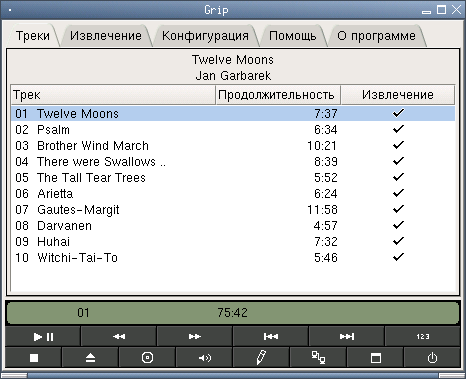Uncheck extraction for There were Swallows
The image size is (466, 379).
point(398,161)
